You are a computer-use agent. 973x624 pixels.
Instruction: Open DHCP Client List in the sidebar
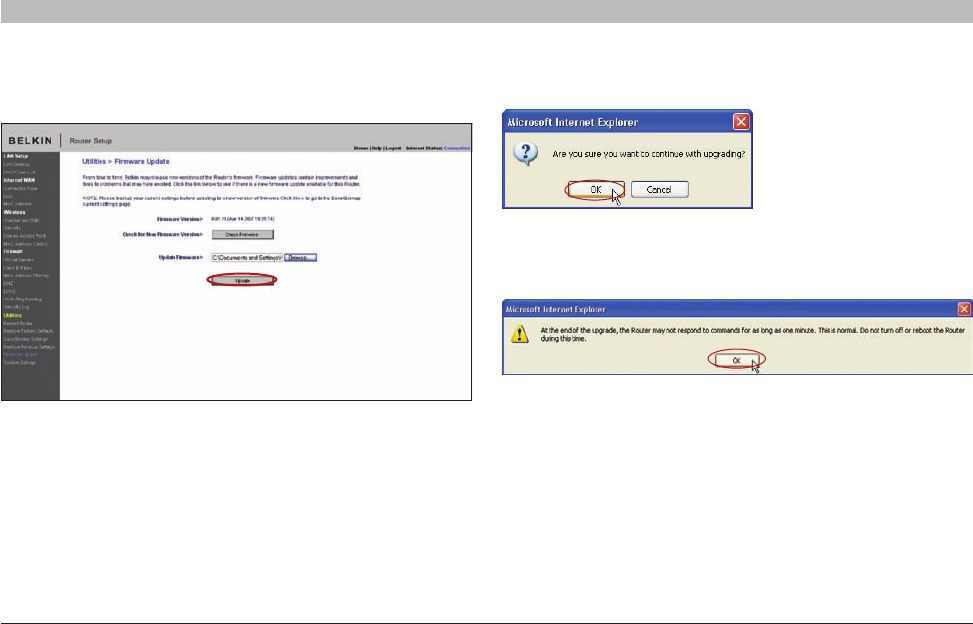click(x=19, y=172)
